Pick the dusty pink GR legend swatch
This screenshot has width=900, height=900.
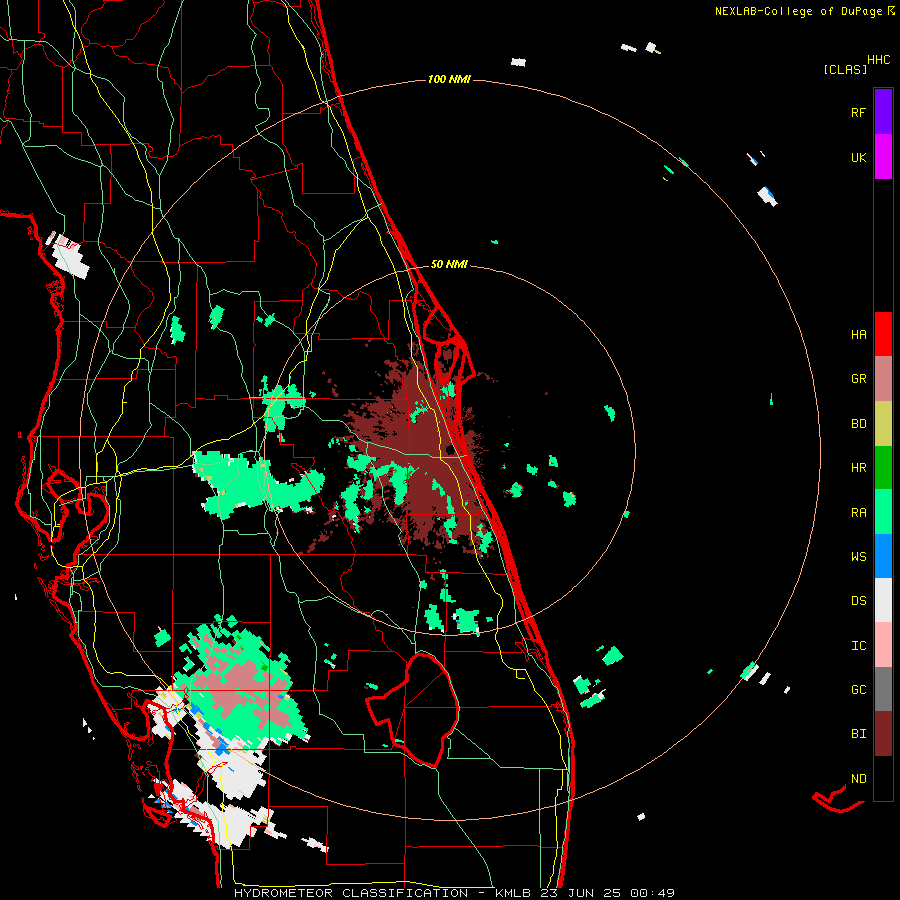(x=883, y=379)
